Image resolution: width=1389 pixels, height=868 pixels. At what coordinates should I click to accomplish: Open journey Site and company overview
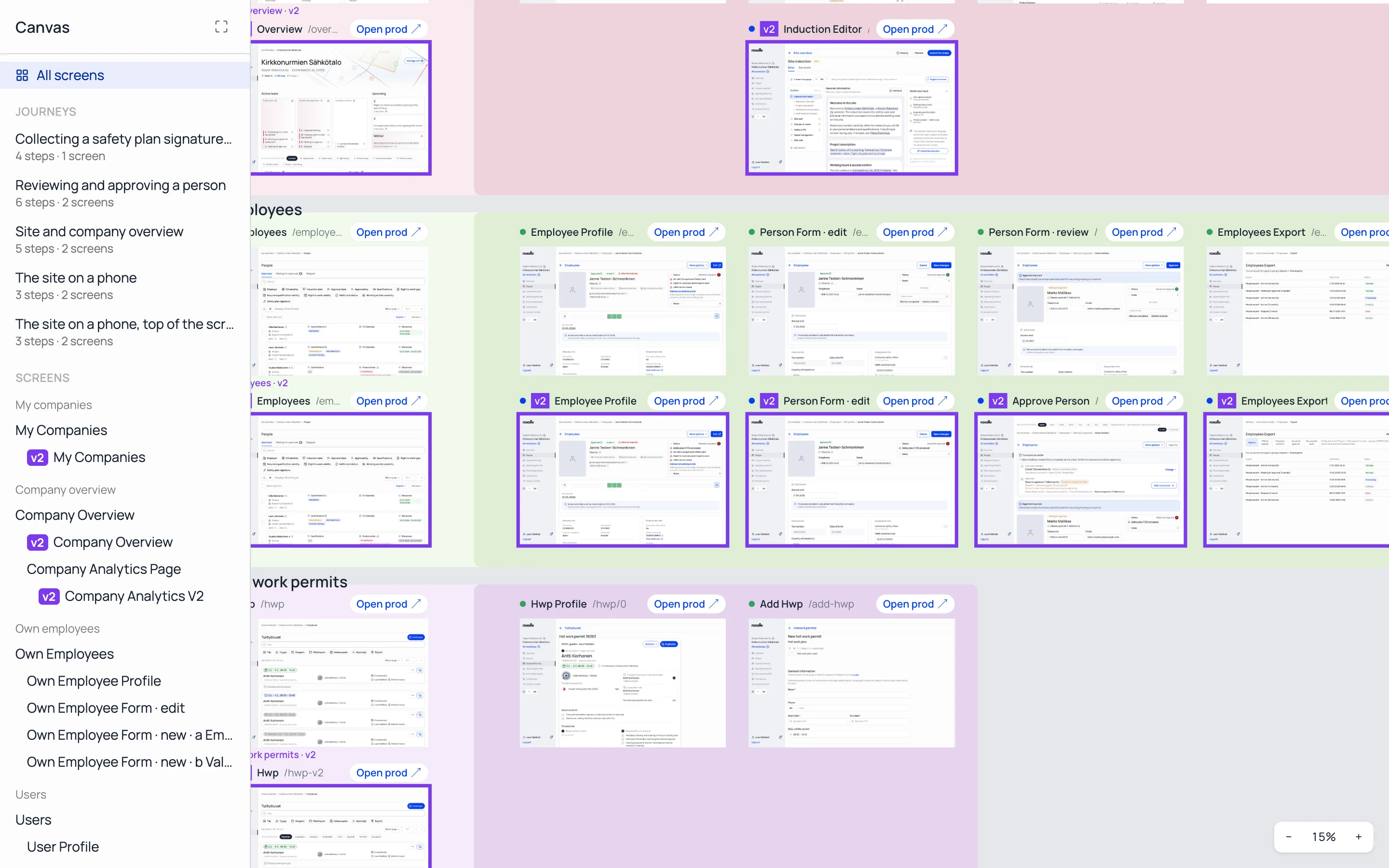[124, 240]
